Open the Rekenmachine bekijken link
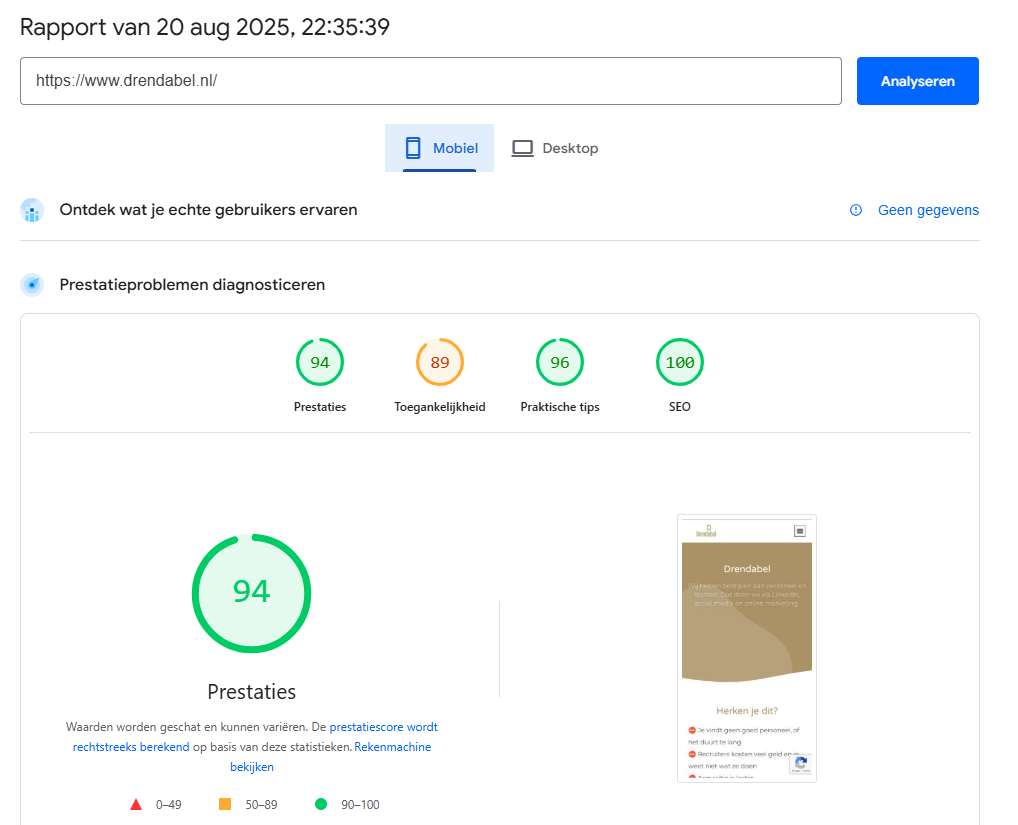Viewport: 1018px width, 825px height. coord(392,747)
